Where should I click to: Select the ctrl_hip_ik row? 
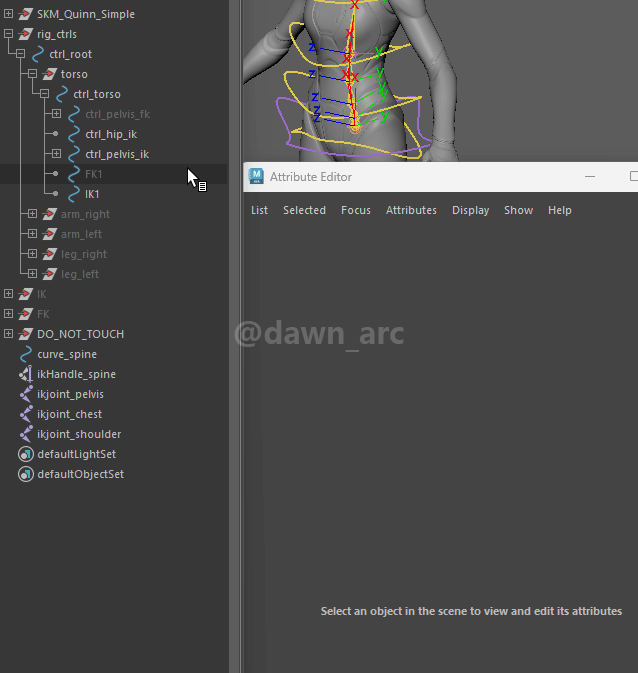click(113, 134)
